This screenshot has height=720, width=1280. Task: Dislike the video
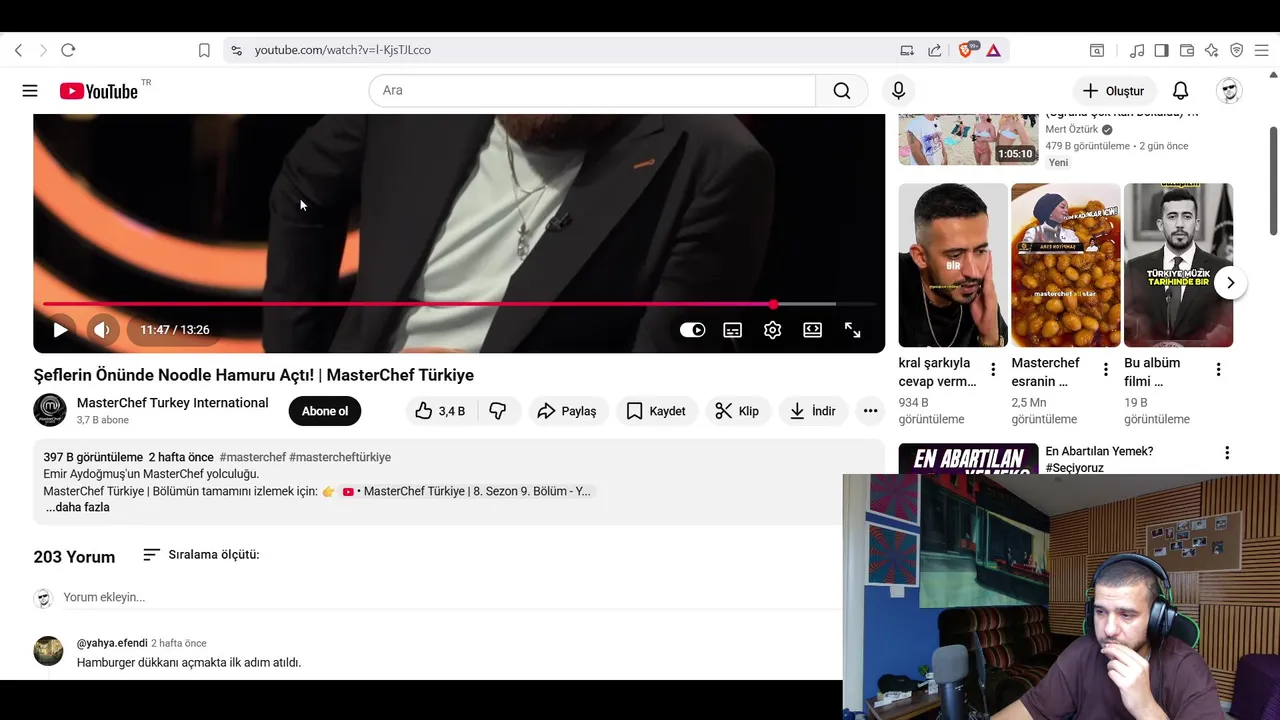[498, 411]
